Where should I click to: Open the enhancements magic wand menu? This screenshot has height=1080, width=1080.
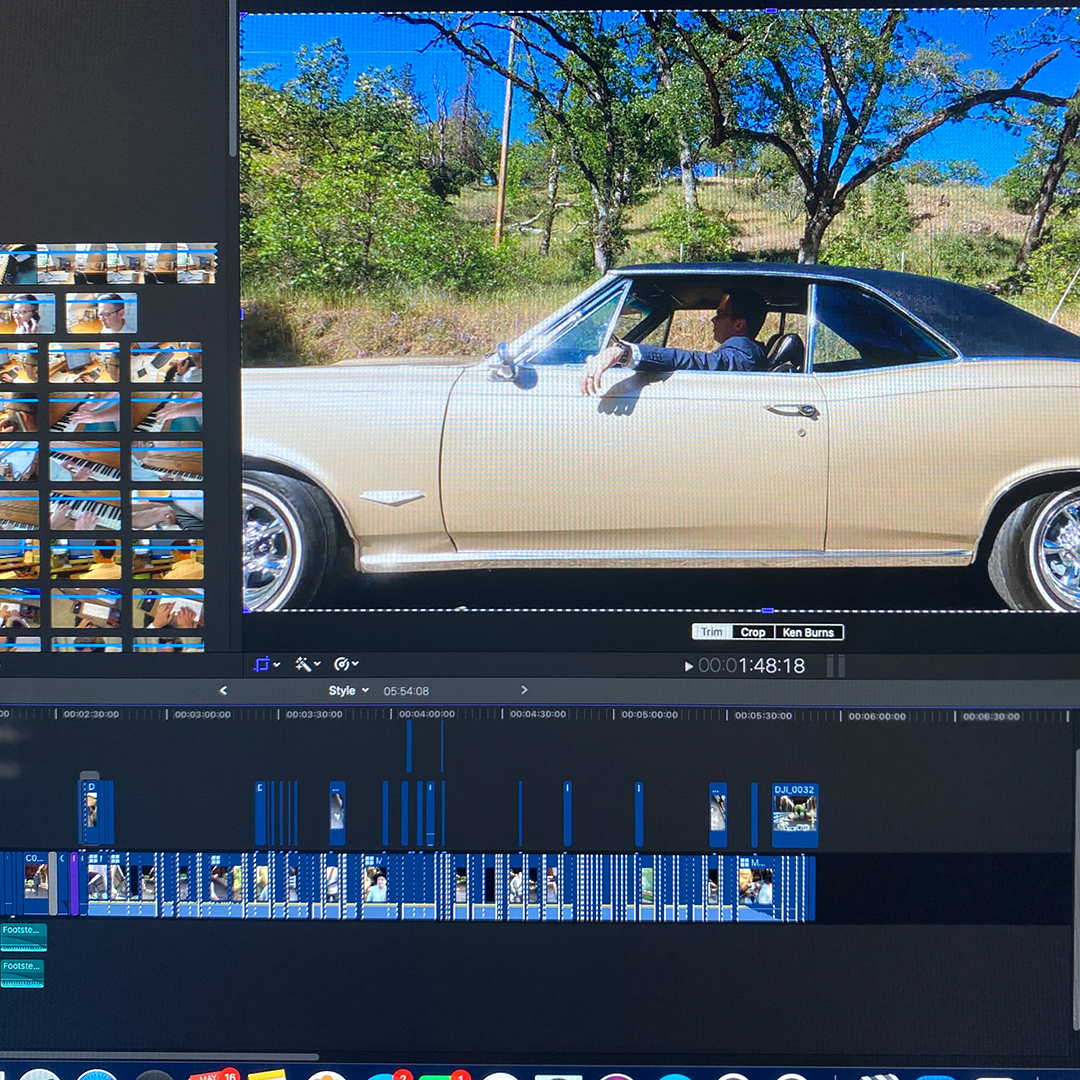[306, 664]
